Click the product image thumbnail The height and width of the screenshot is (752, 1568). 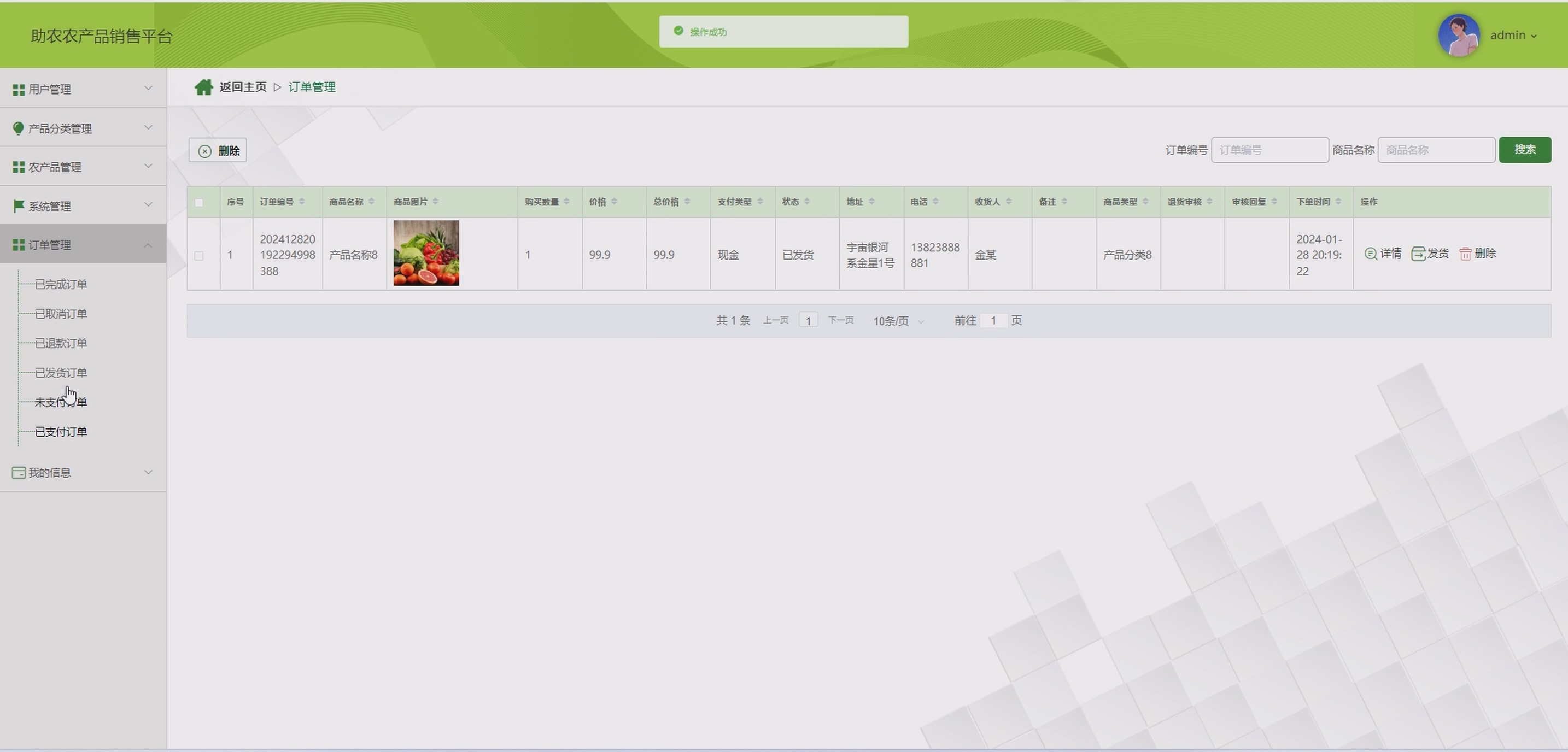(426, 253)
